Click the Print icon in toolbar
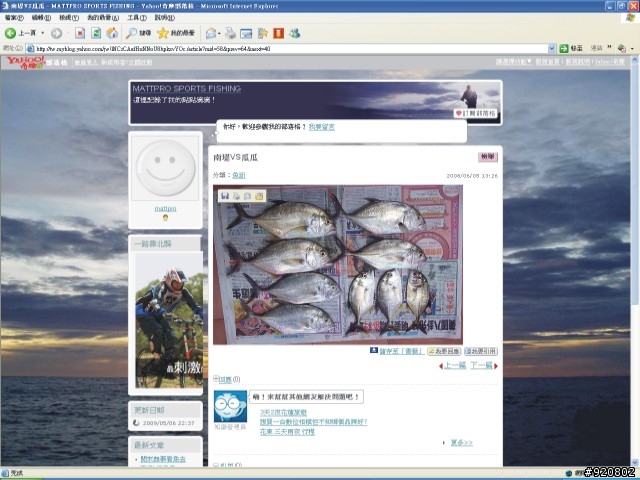This screenshot has width=640, height=480. click(230, 33)
